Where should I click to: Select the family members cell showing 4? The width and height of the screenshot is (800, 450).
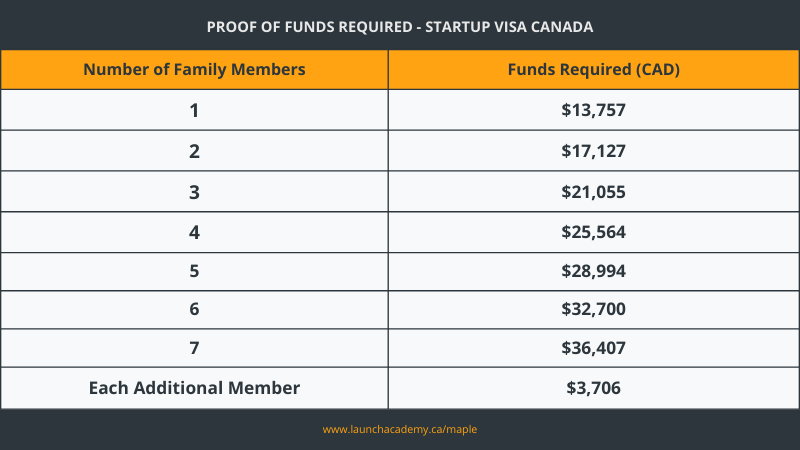(194, 232)
